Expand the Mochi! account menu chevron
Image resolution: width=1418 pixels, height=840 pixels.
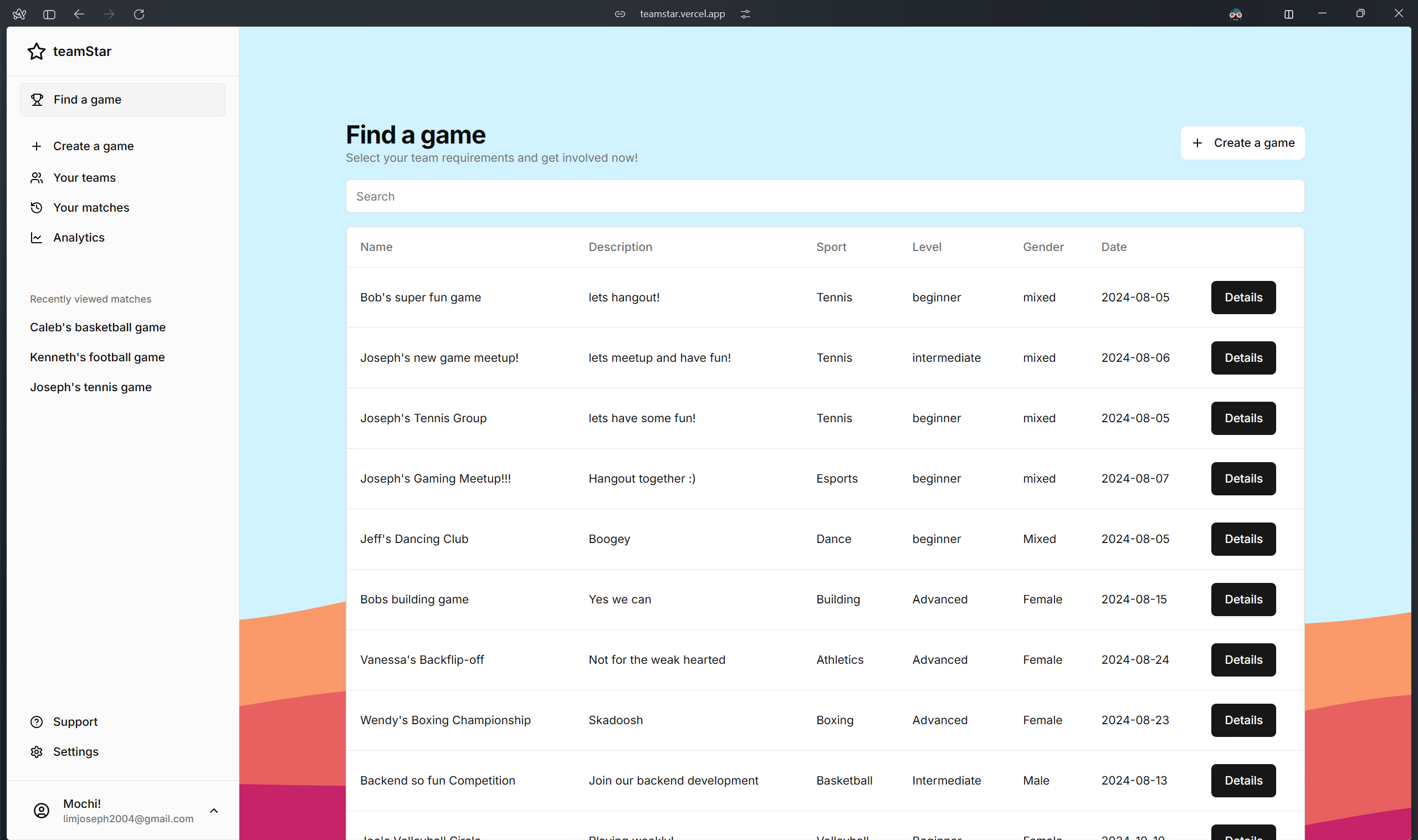point(214,811)
